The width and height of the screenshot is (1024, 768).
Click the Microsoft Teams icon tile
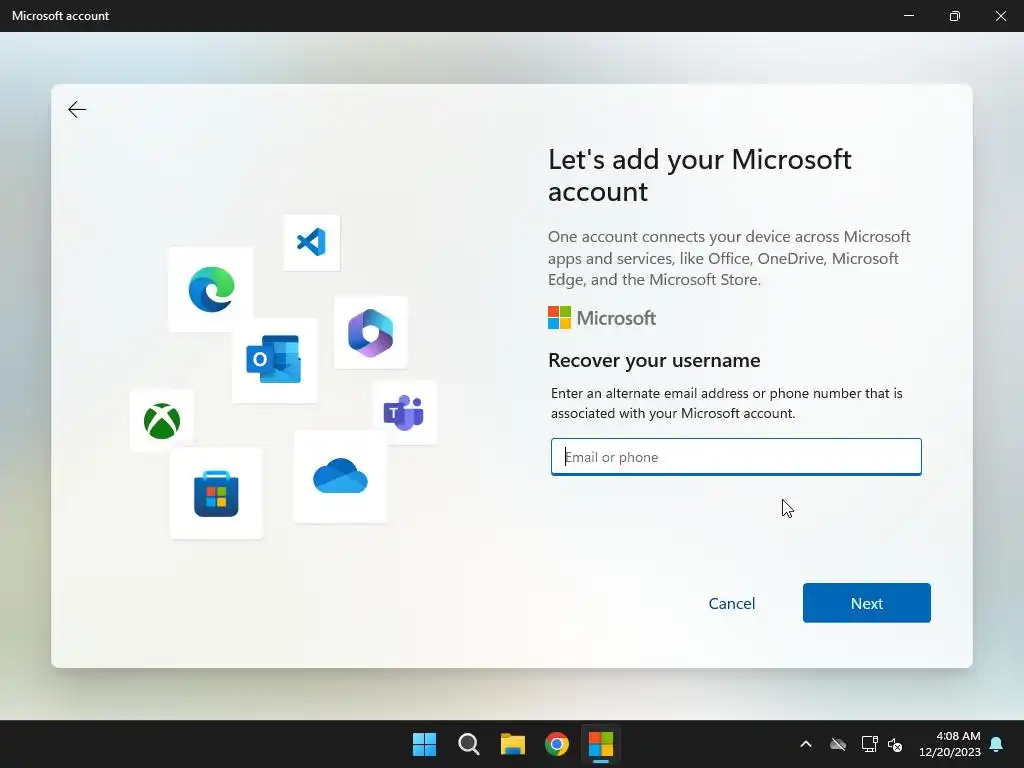pyautogui.click(x=404, y=412)
